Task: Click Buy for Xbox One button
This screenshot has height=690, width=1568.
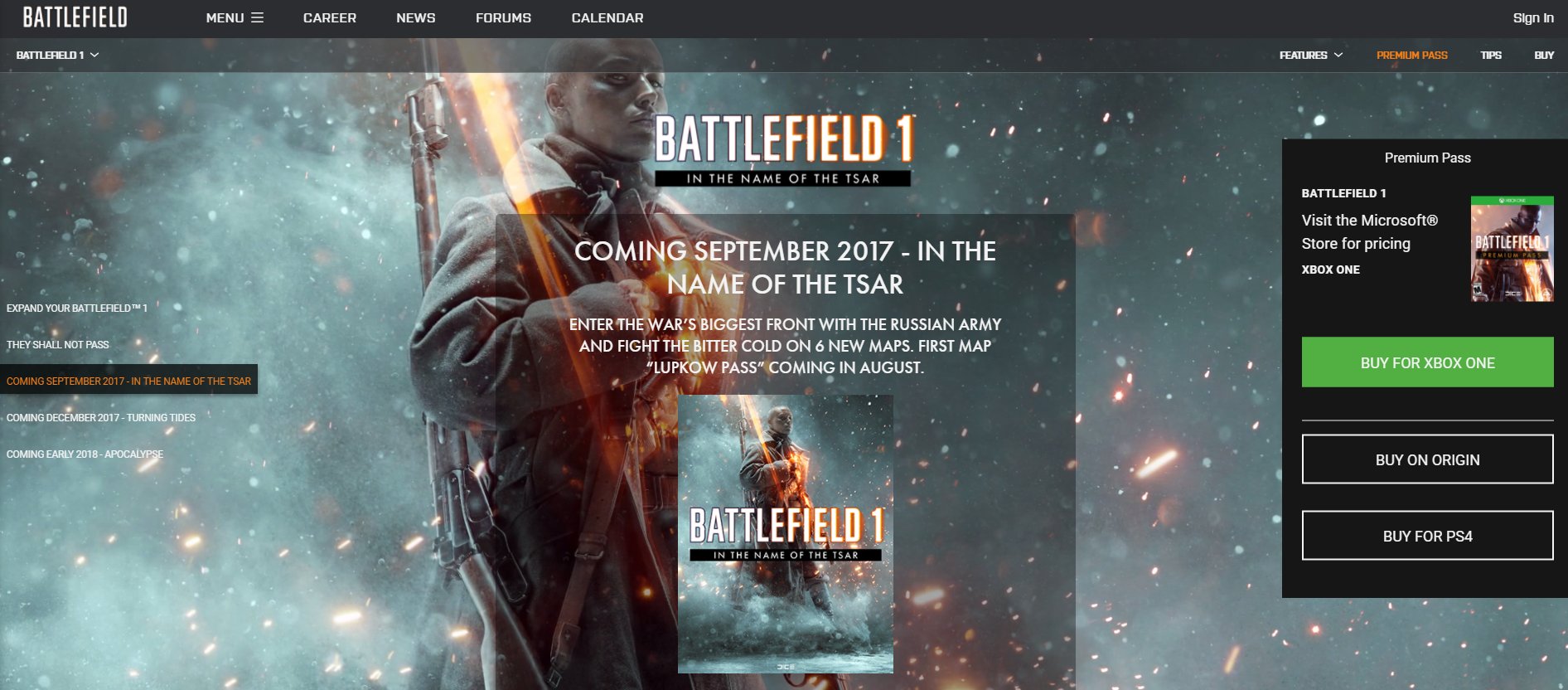Action: (x=1427, y=362)
